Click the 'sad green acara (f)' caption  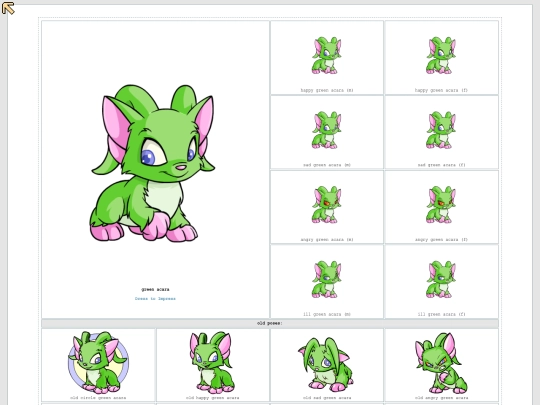tap(441, 165)
